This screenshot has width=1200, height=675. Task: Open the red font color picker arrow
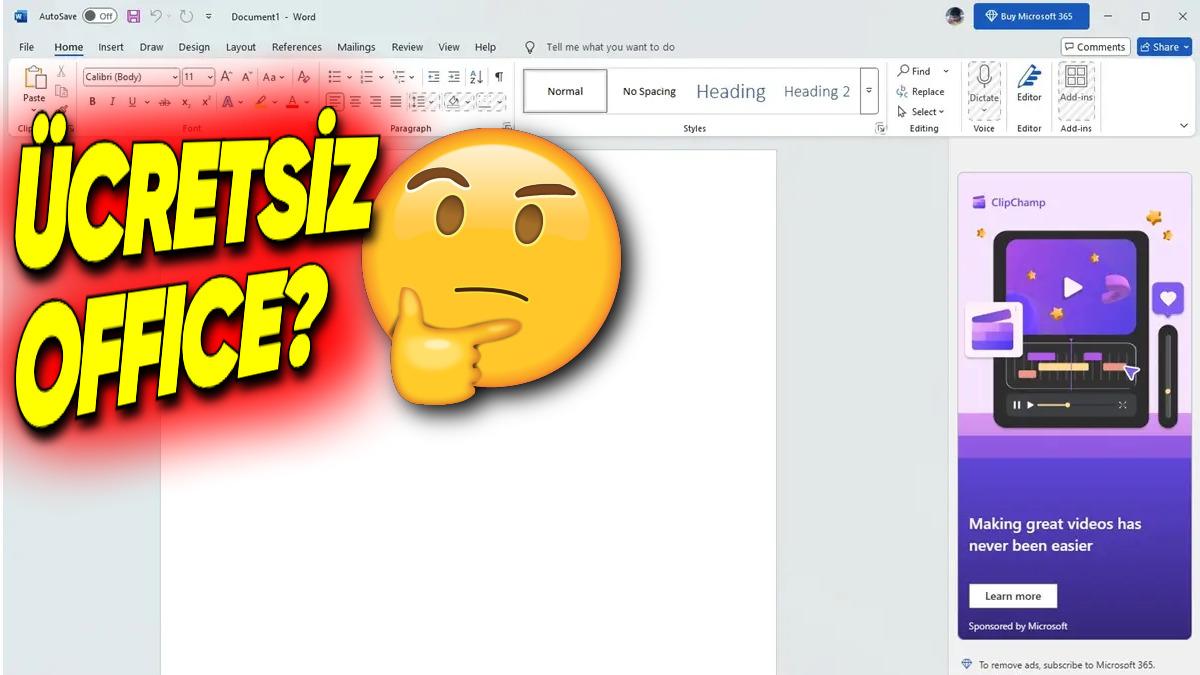306,102
